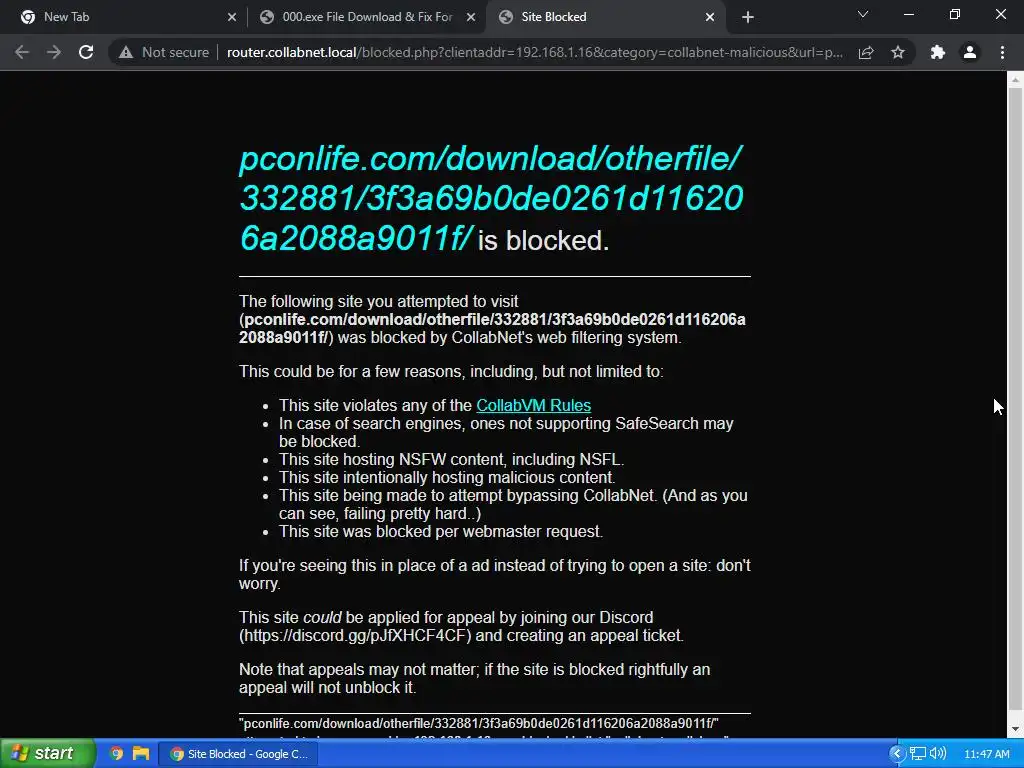Open the Chrome profile avatar
Screen dimensions: 1024x768
coord(970,52)
